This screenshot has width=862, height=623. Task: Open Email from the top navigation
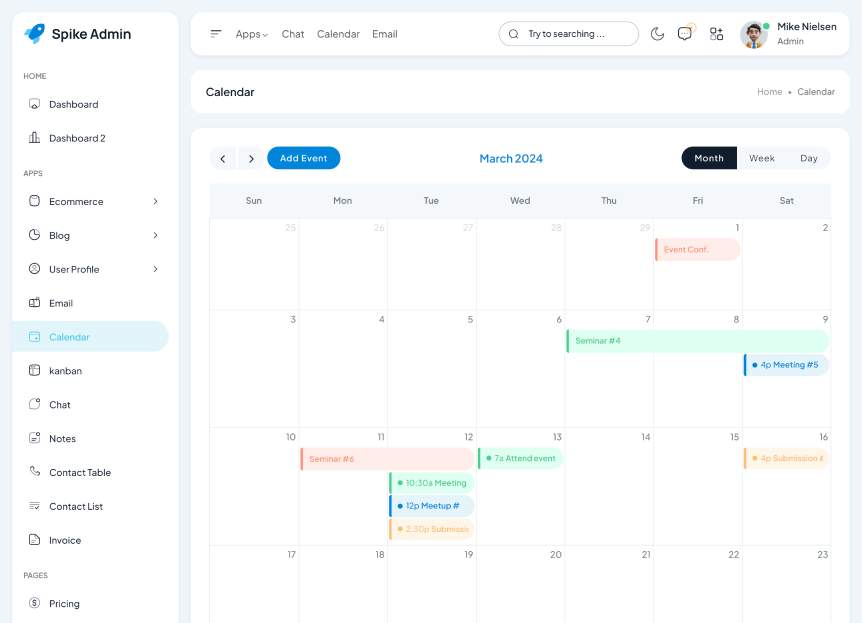pos(384,34)
